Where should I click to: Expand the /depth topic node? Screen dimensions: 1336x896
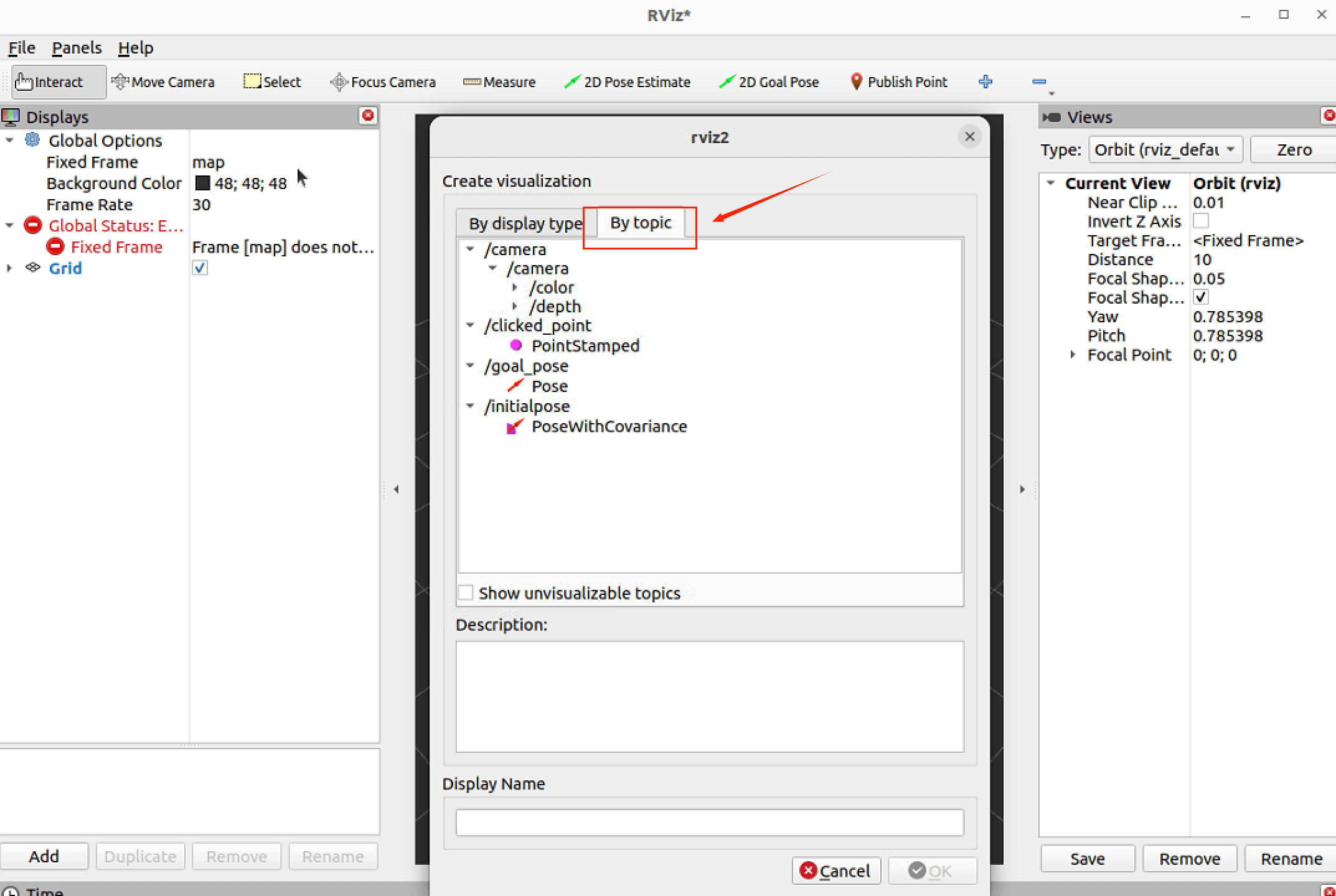(x=515, y=306)
